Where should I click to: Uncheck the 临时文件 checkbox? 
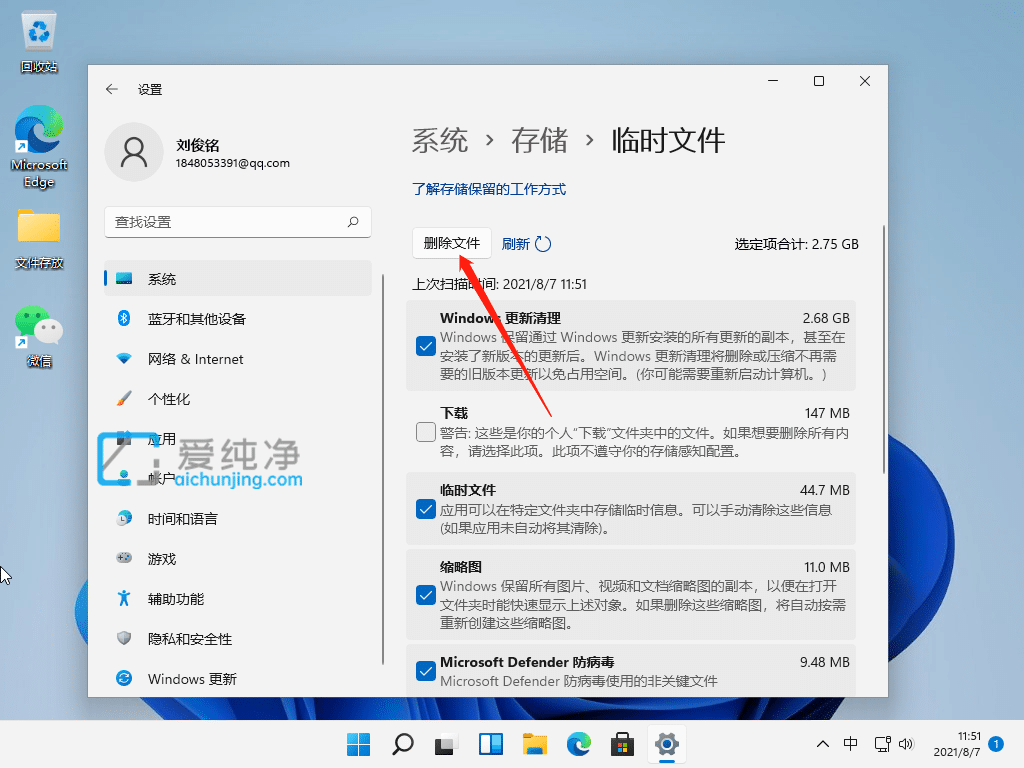[x=426, y=509]
